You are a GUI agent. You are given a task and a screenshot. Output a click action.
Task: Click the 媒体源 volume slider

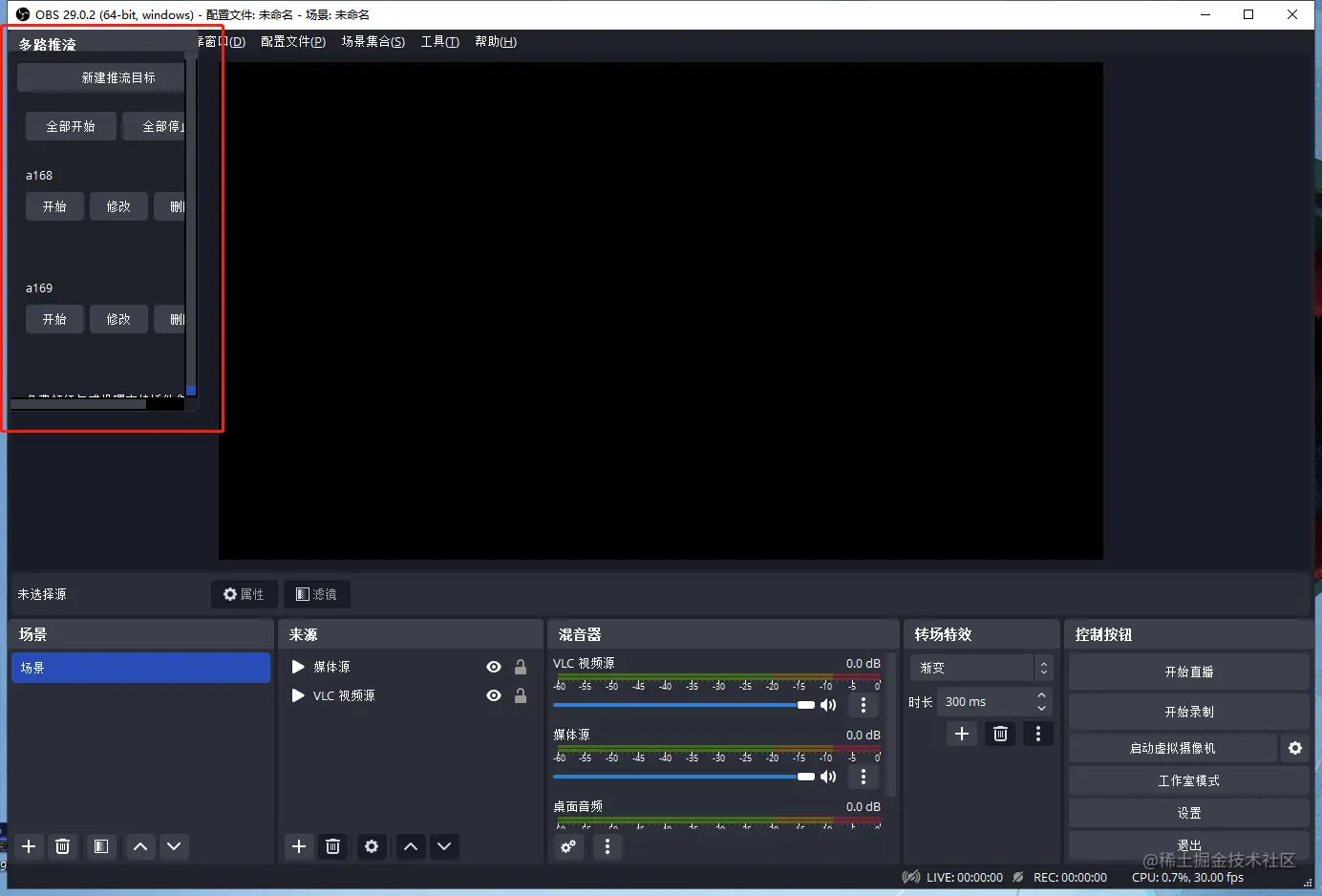point(684,777)
